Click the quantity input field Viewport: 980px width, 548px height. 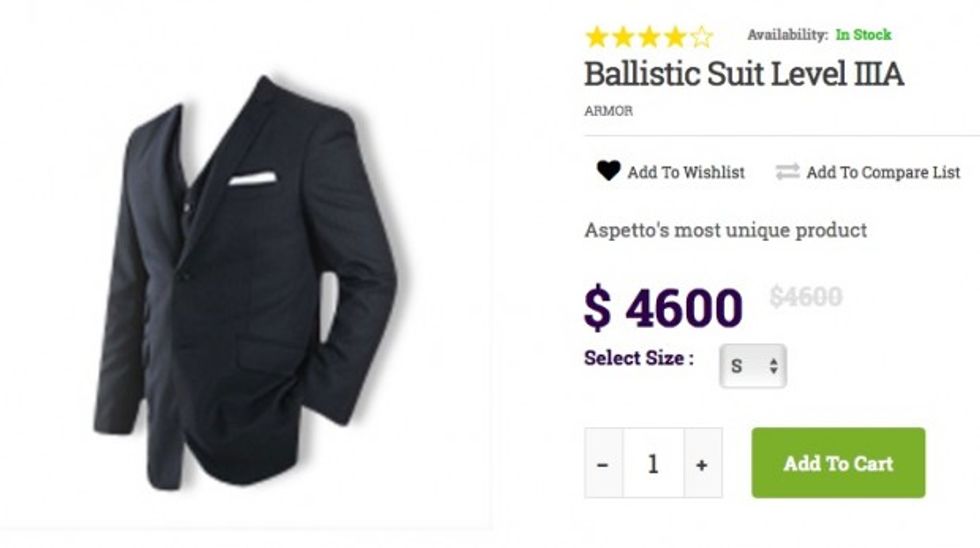[x=653, y=464]
